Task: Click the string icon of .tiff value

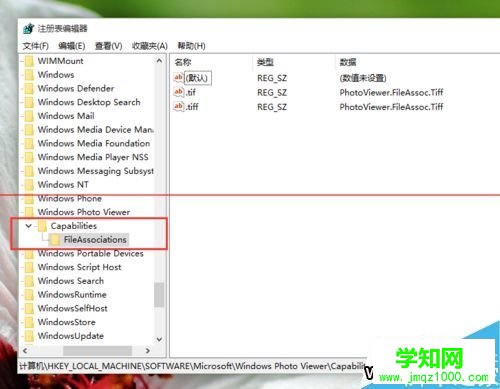Action: pyautogui.click(x=179, y=106)
